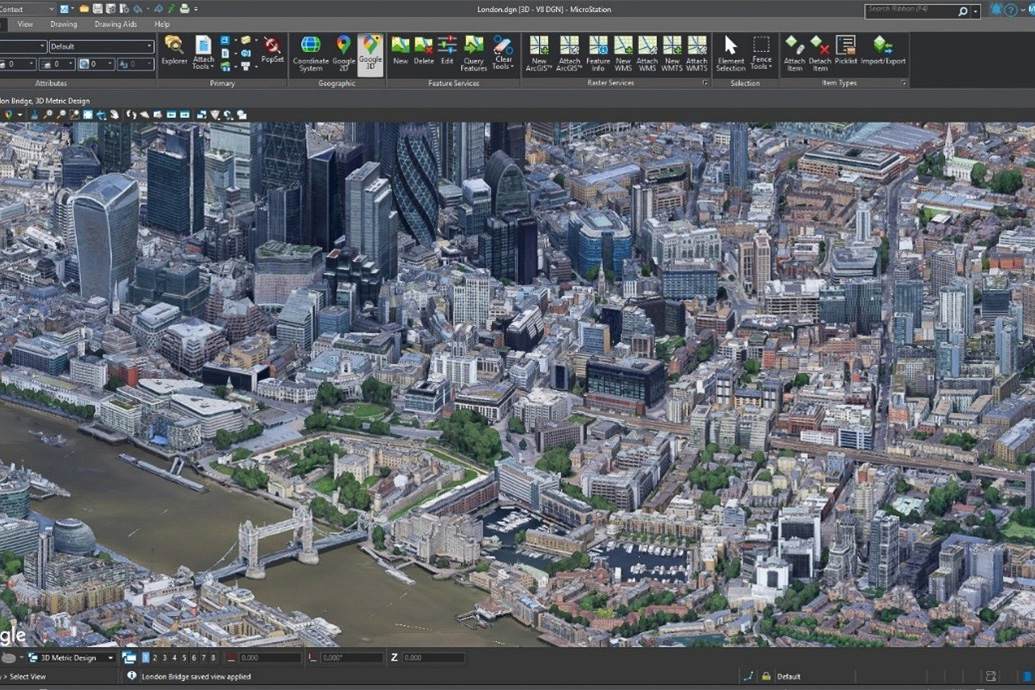Click the help question mark icon
The height and width of the screenshot is (690, 1035).
click(1011, 10)
